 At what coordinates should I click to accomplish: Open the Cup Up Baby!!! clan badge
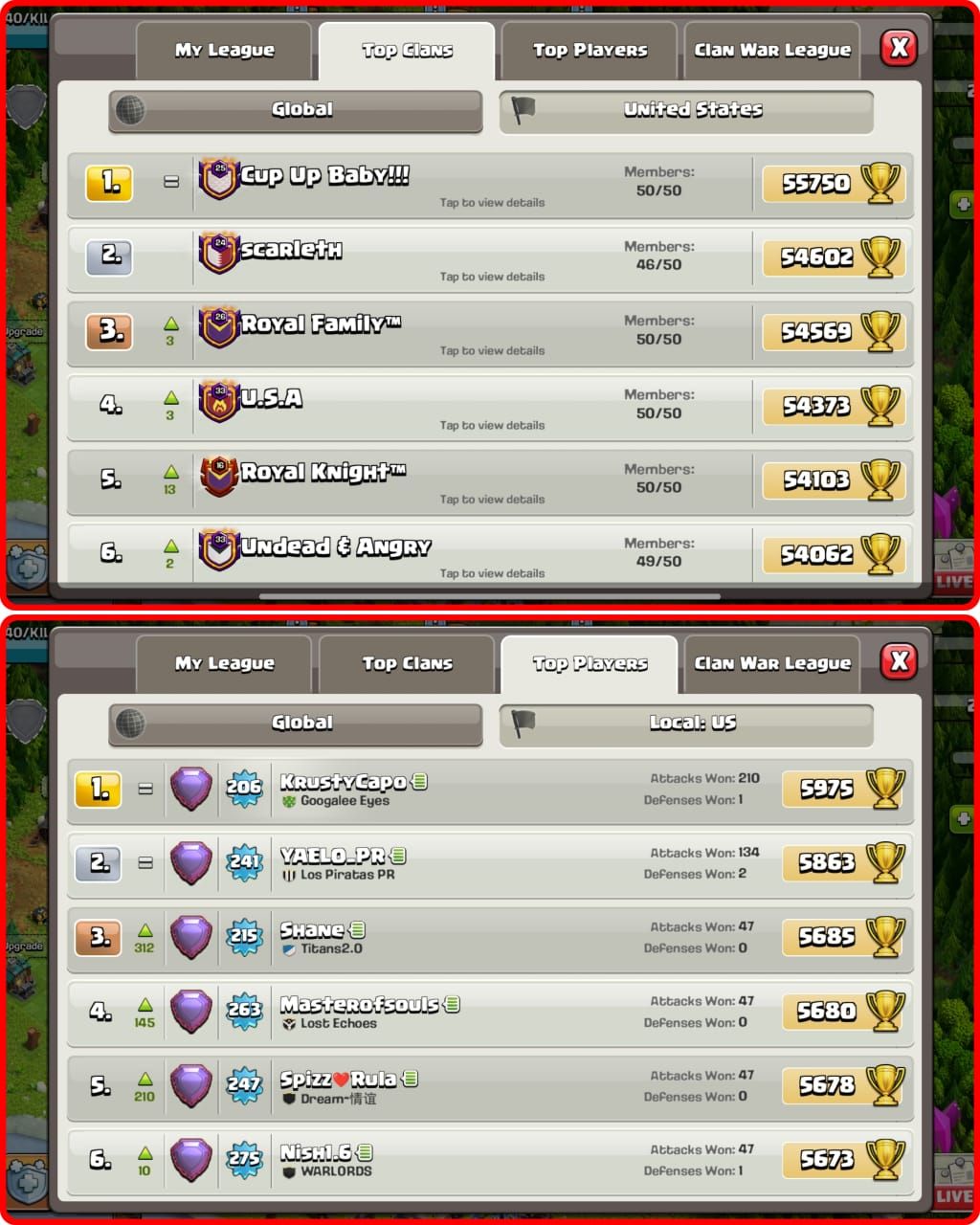[218, 179]
